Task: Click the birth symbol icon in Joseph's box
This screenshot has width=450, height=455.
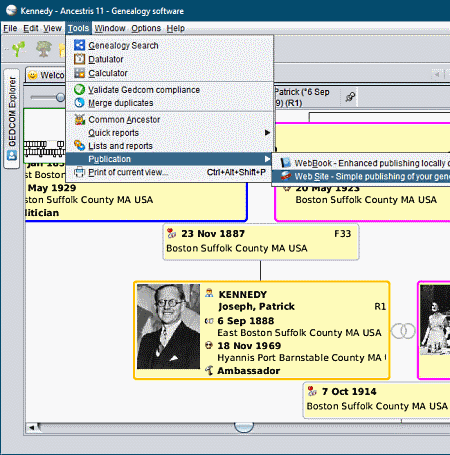Action: point(209,321)
